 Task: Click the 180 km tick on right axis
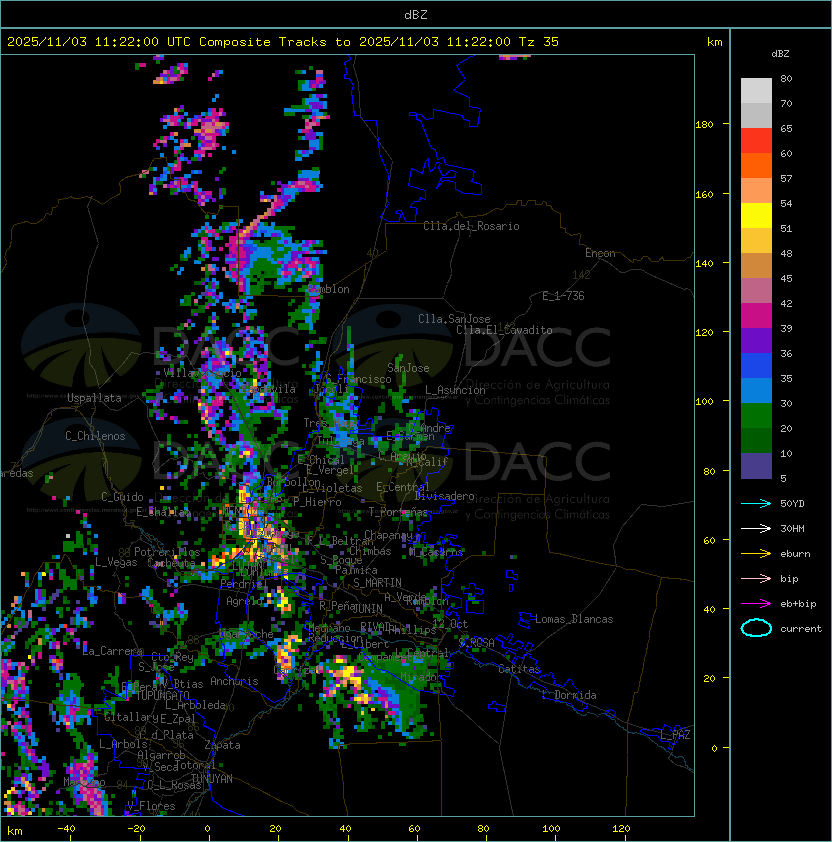704,125
